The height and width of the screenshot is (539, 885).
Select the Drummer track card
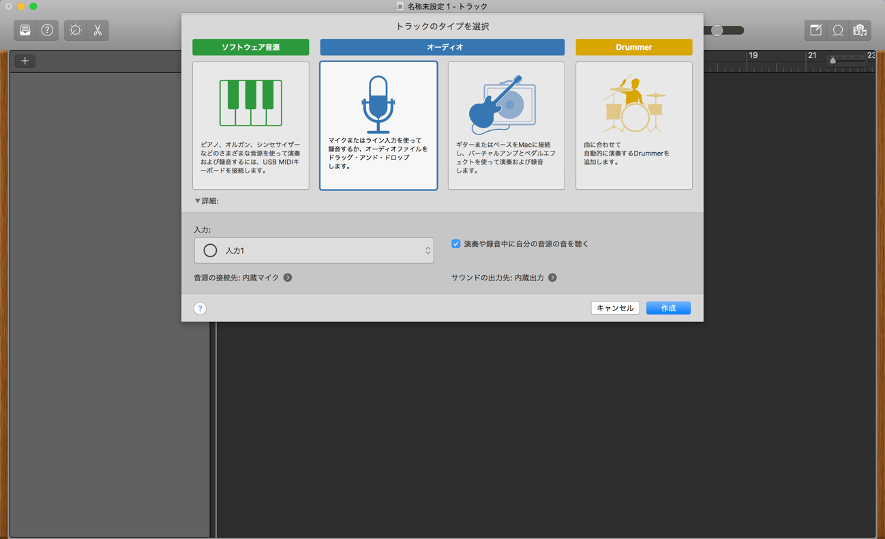pos(634,125)
